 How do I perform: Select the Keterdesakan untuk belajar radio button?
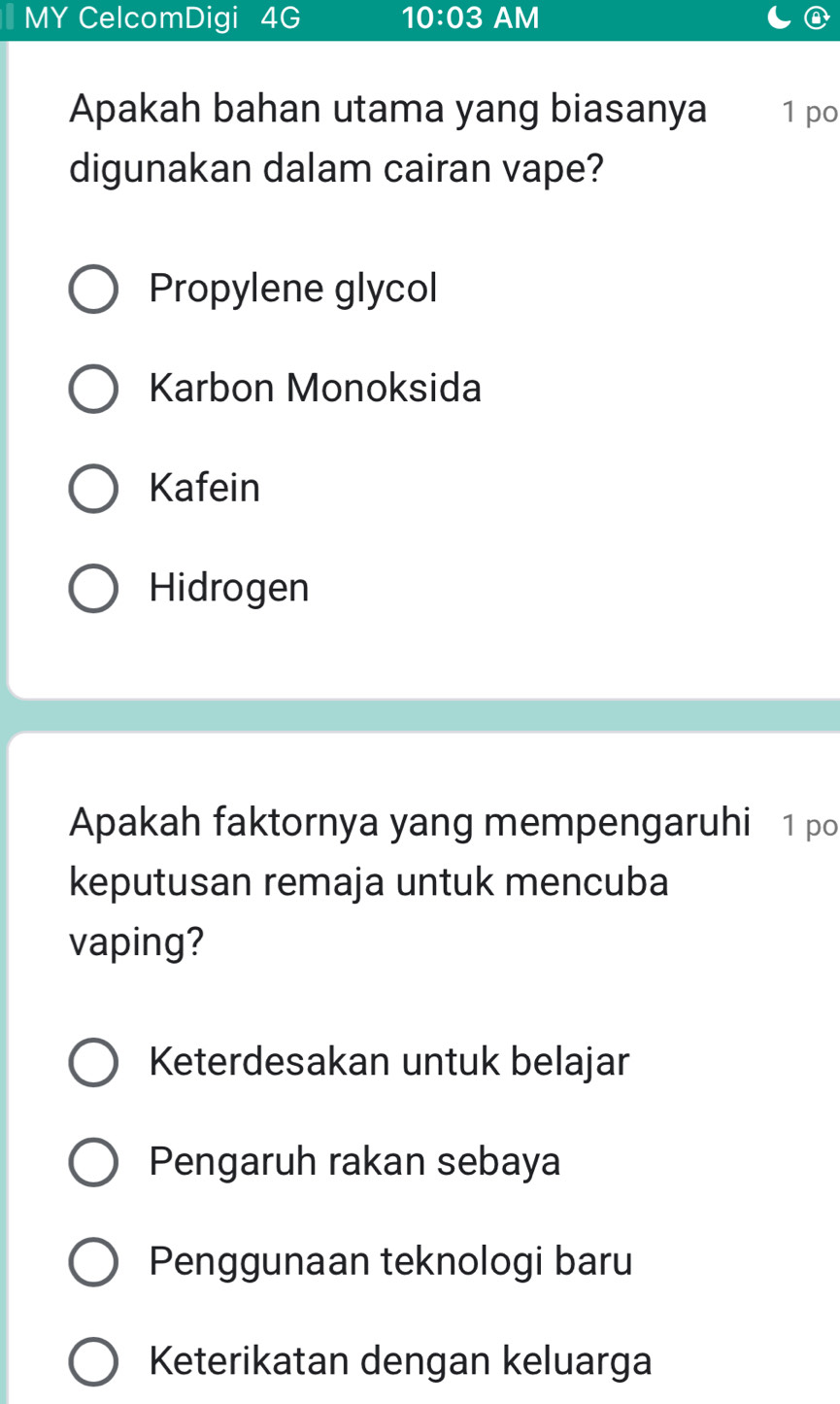point(94,1063)
